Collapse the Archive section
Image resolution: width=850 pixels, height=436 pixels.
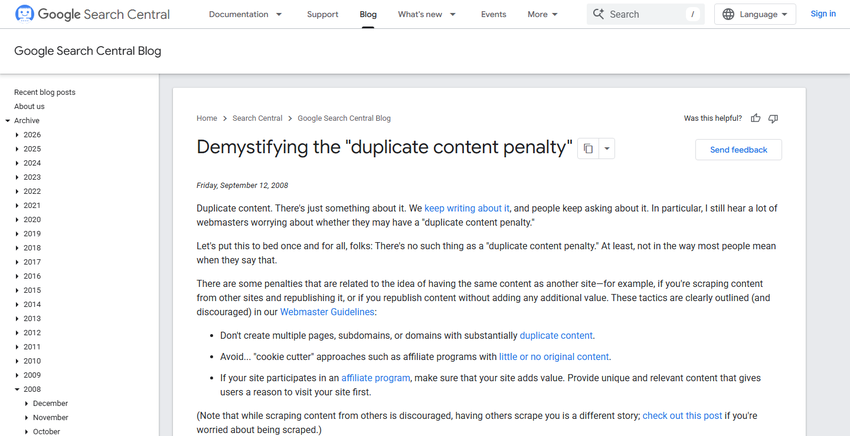pos(8,121)
